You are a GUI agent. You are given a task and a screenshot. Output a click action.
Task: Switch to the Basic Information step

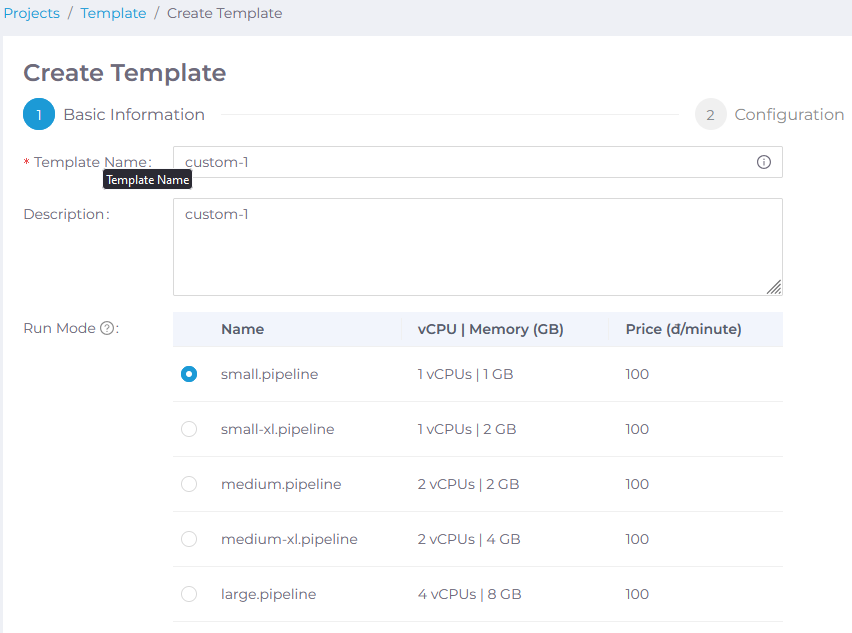[x=134, y=114]
